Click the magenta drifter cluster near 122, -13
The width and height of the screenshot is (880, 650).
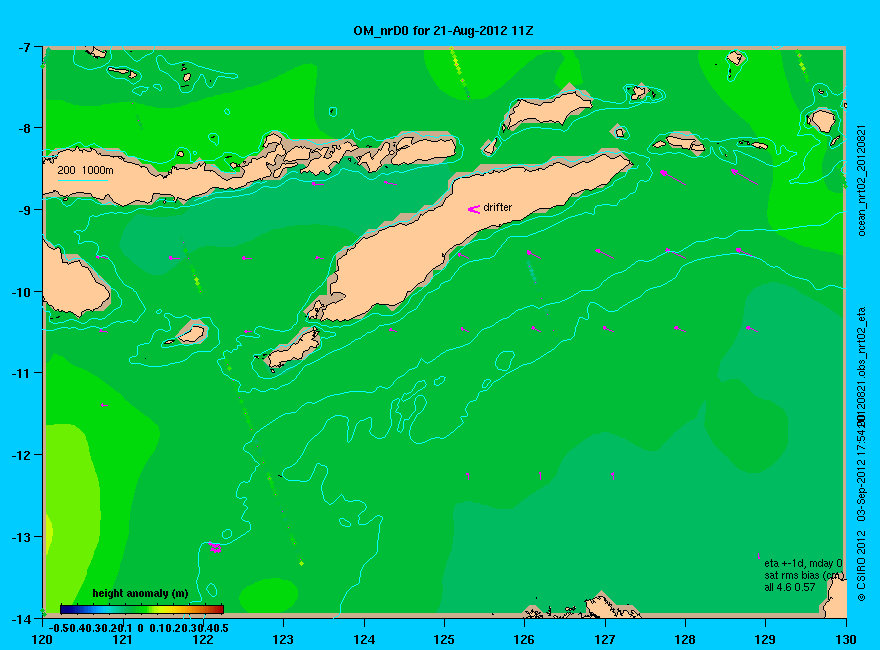tap(215, 548)
